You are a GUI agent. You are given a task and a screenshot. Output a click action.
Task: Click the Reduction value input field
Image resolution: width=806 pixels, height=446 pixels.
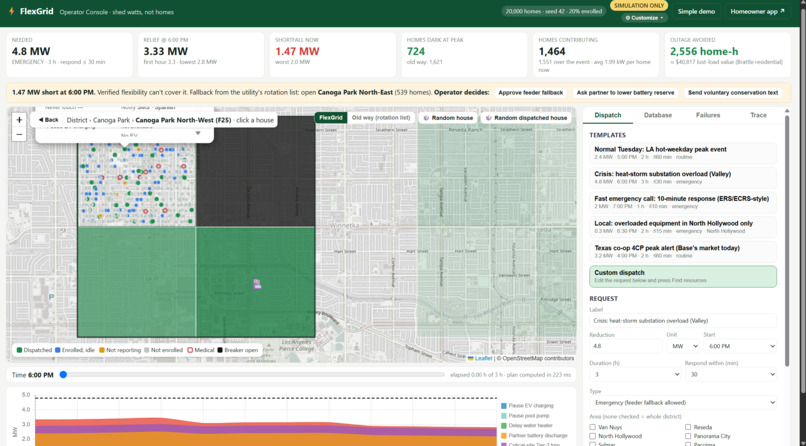tap(626, 346)
